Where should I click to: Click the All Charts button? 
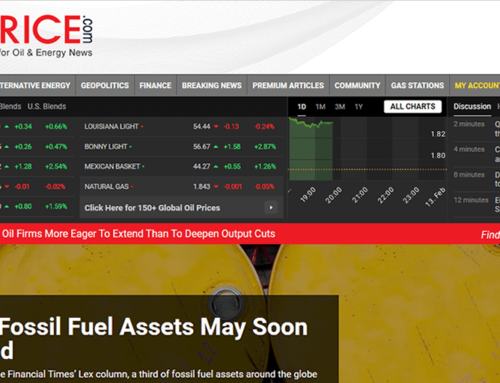pyautogui.click(x=413, y=106)
